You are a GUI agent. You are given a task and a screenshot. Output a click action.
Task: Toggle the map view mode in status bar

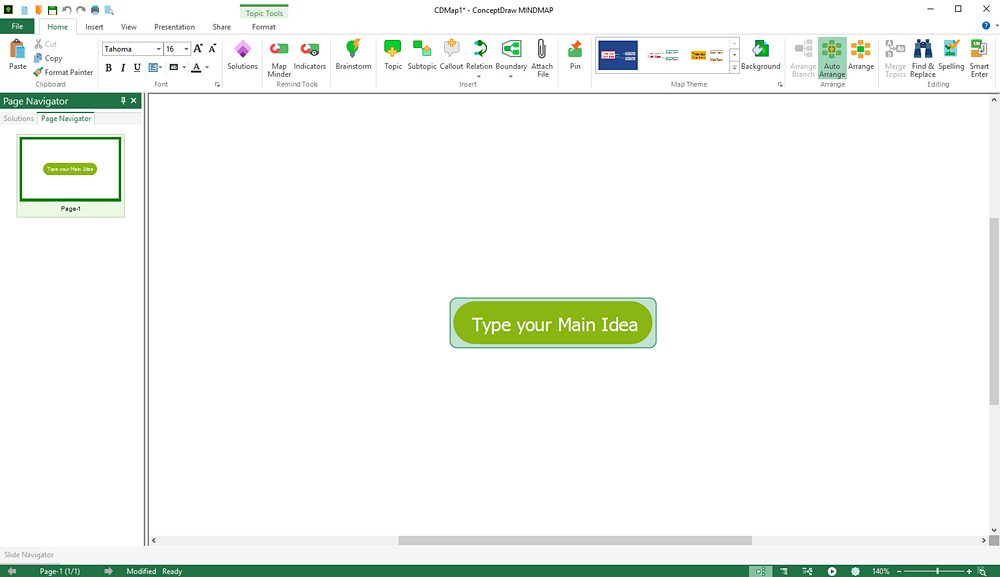(760, 571)
